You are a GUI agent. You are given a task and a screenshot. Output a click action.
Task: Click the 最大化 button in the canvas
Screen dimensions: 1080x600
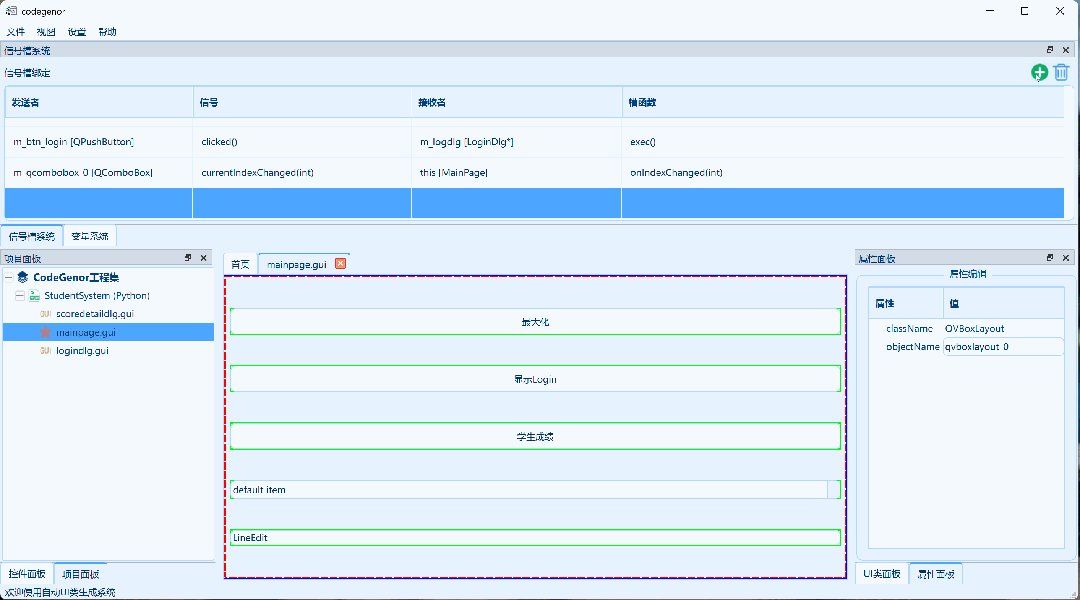[x=535, y=322]
